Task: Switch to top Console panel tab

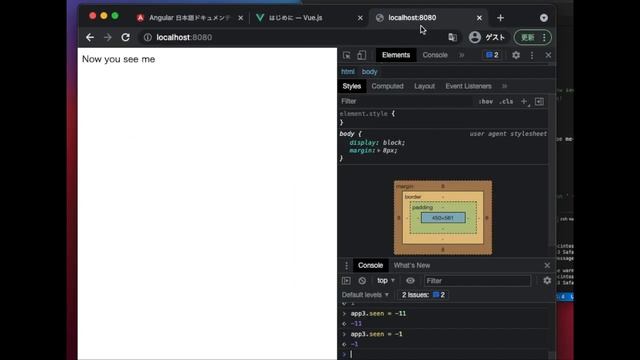Action: click(x=435, y=55)
